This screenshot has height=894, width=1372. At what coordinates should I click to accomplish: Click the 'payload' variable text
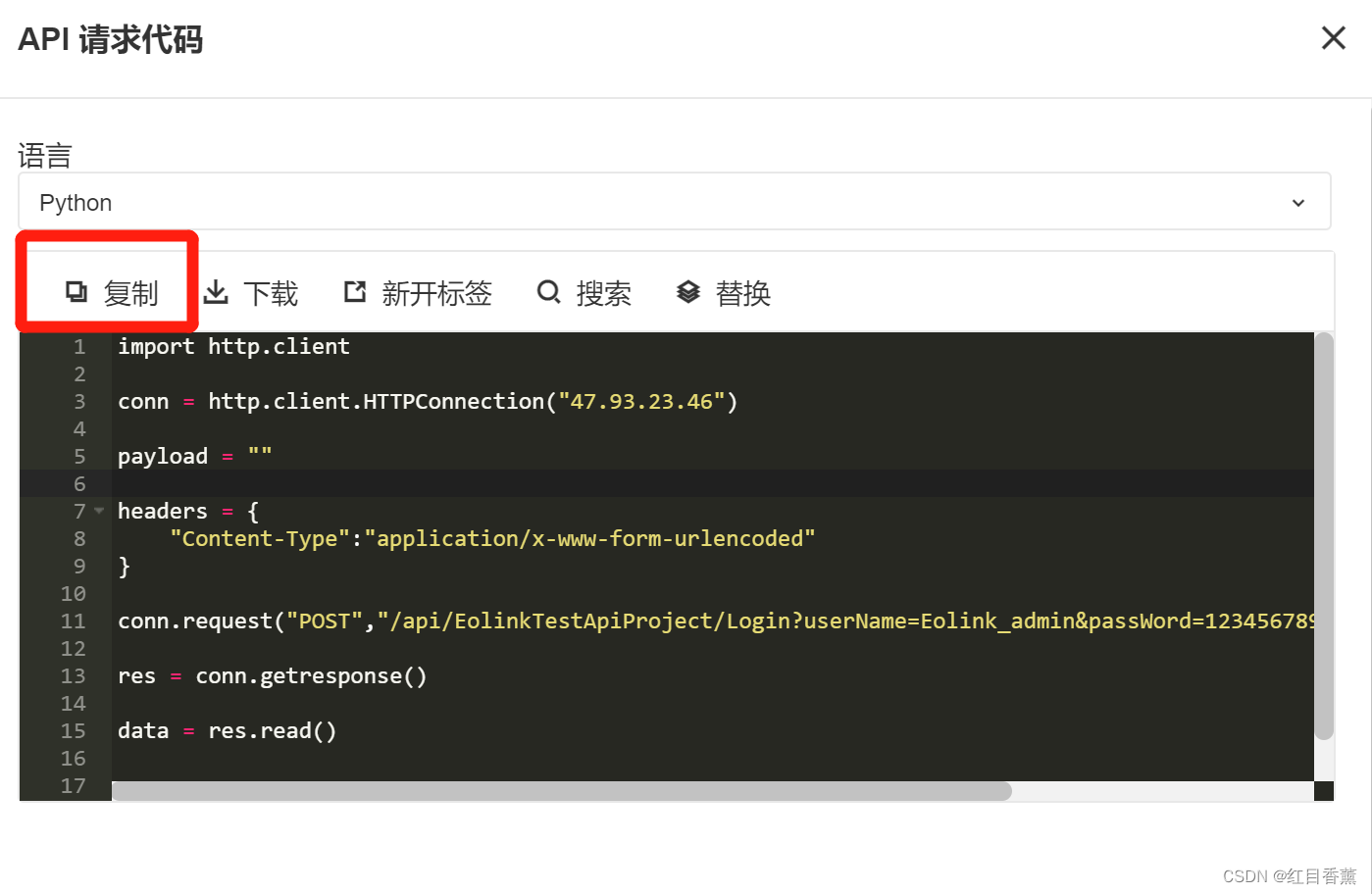click(163, 456)
